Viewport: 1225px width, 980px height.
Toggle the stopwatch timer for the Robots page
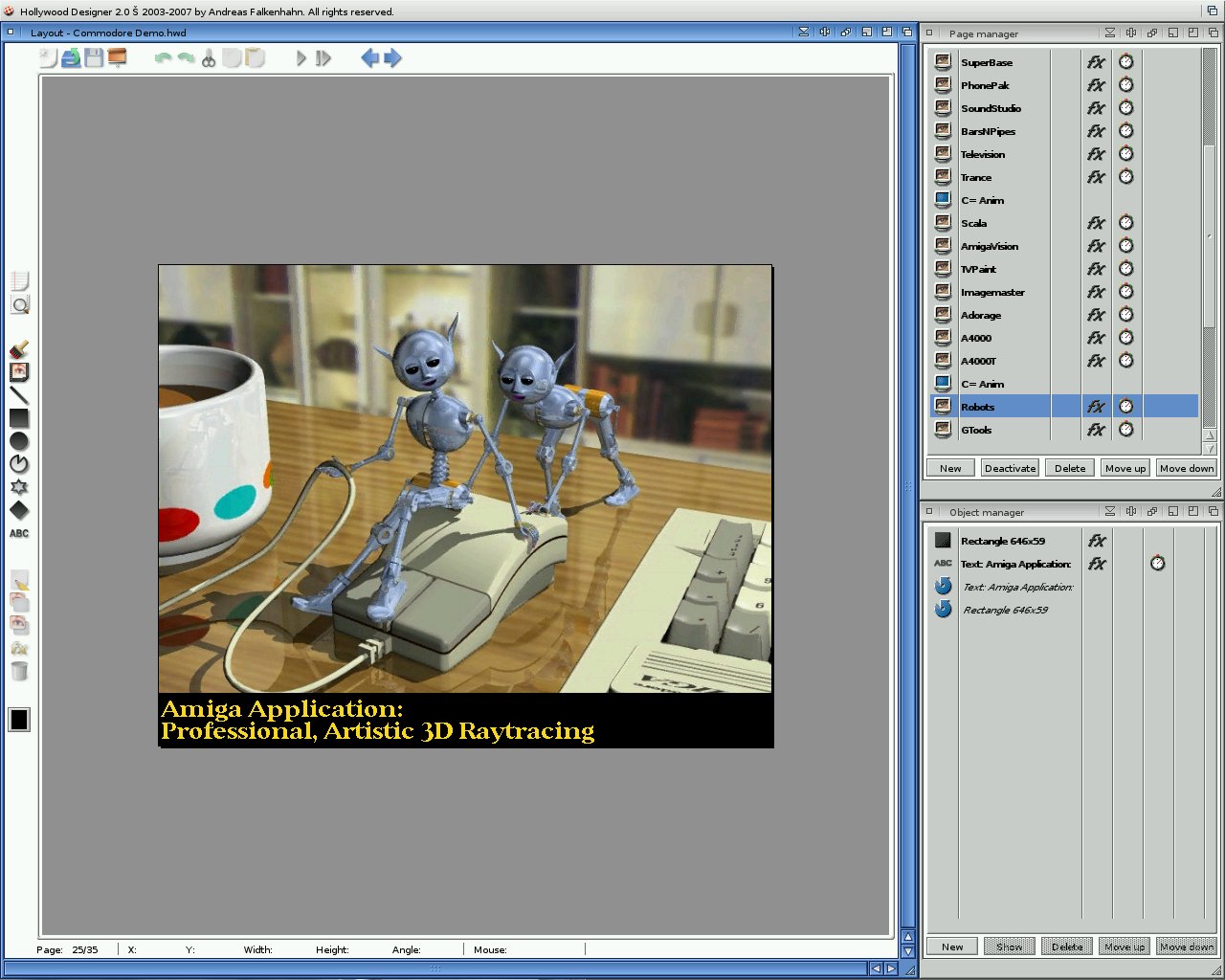coord(1126,407)
